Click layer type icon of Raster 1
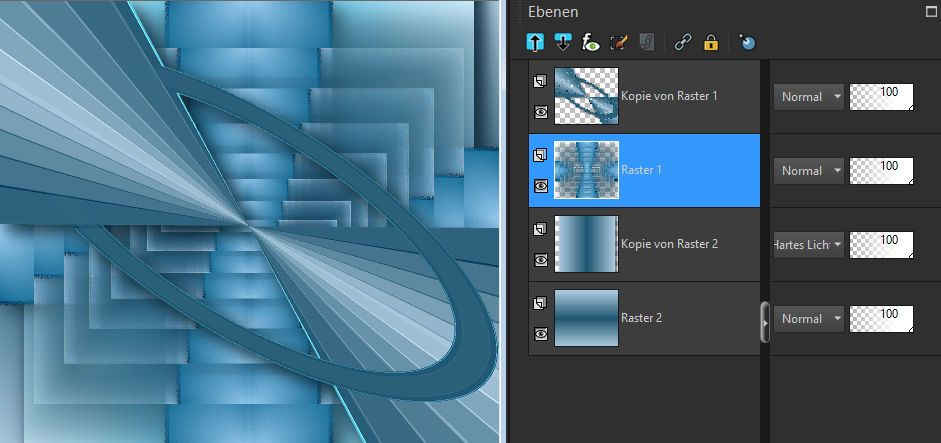Image resolution: width=941 pixels, height=443 pixels. click(540, 155)
